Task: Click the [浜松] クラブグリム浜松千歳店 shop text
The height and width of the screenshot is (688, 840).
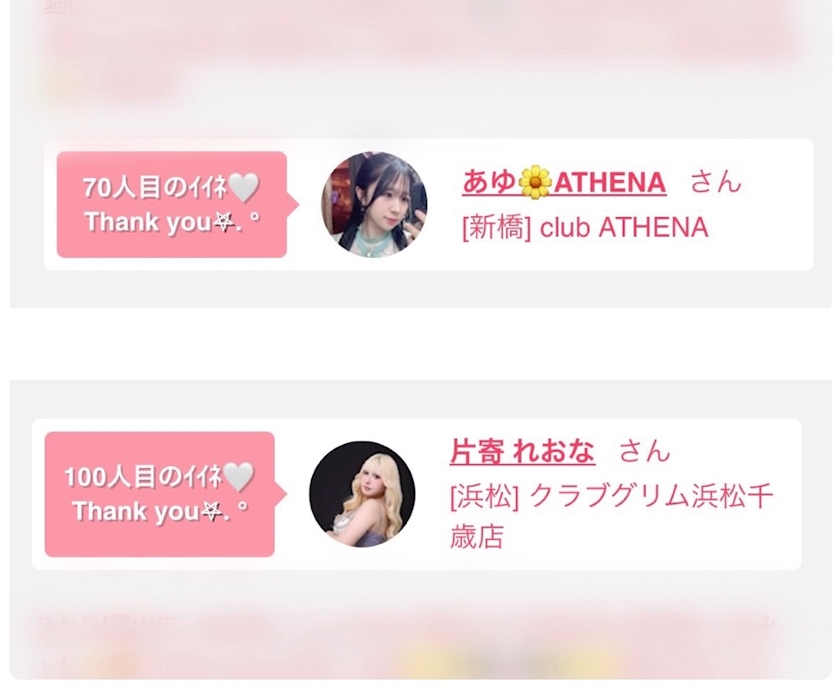Action: pos(611,516)
